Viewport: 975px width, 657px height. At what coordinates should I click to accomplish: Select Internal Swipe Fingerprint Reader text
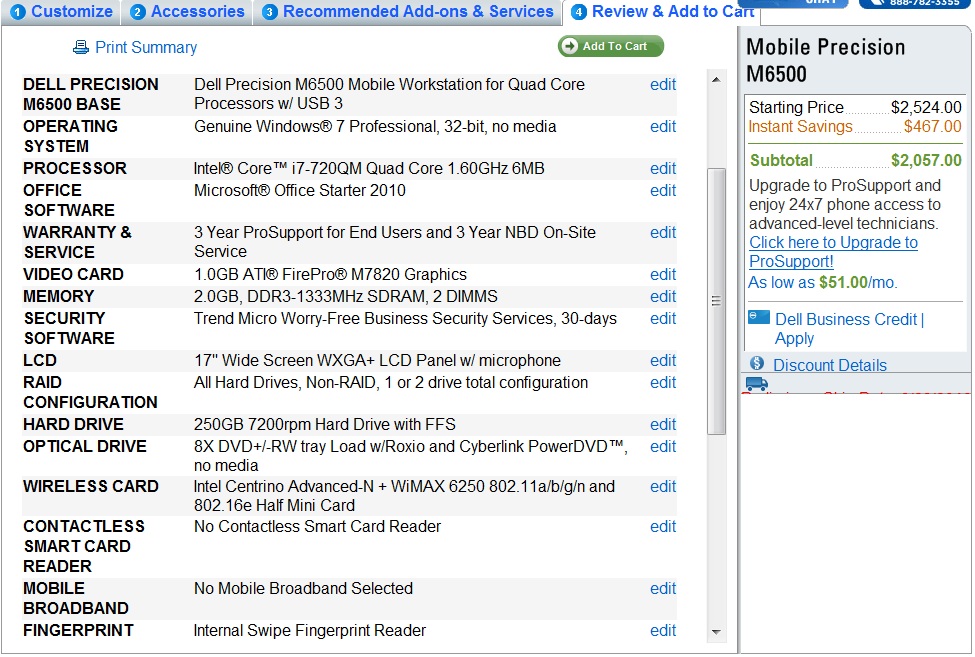tap(310, 631)
